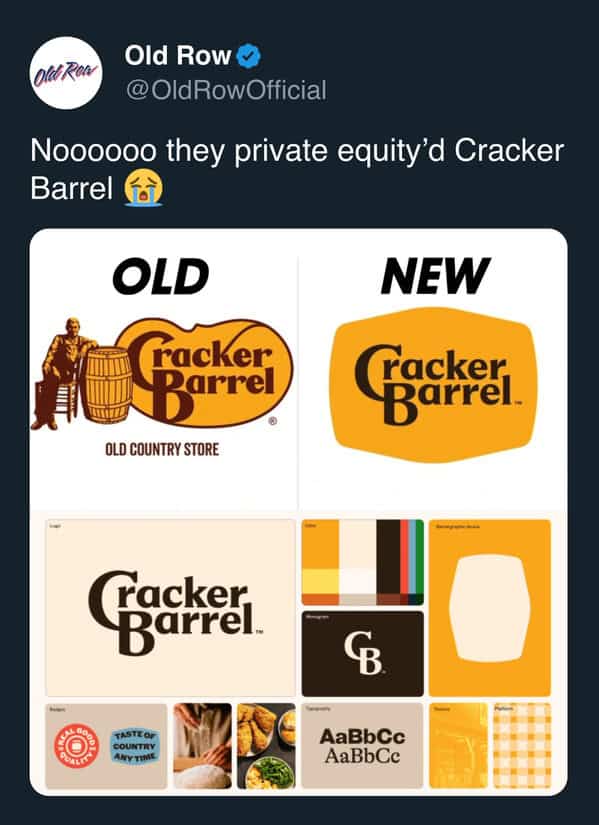This screenshot has width=599, height=825.
Task: Click the CB monogram tile
Action: [362, 653]
